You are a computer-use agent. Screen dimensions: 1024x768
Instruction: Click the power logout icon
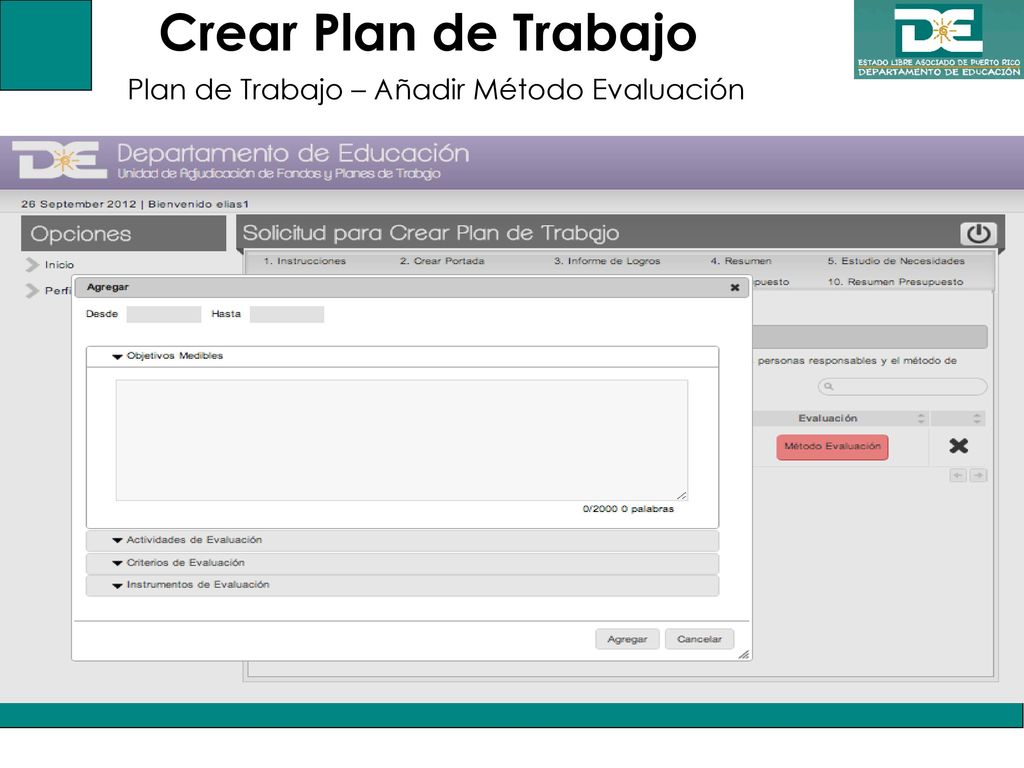point(978,234)
